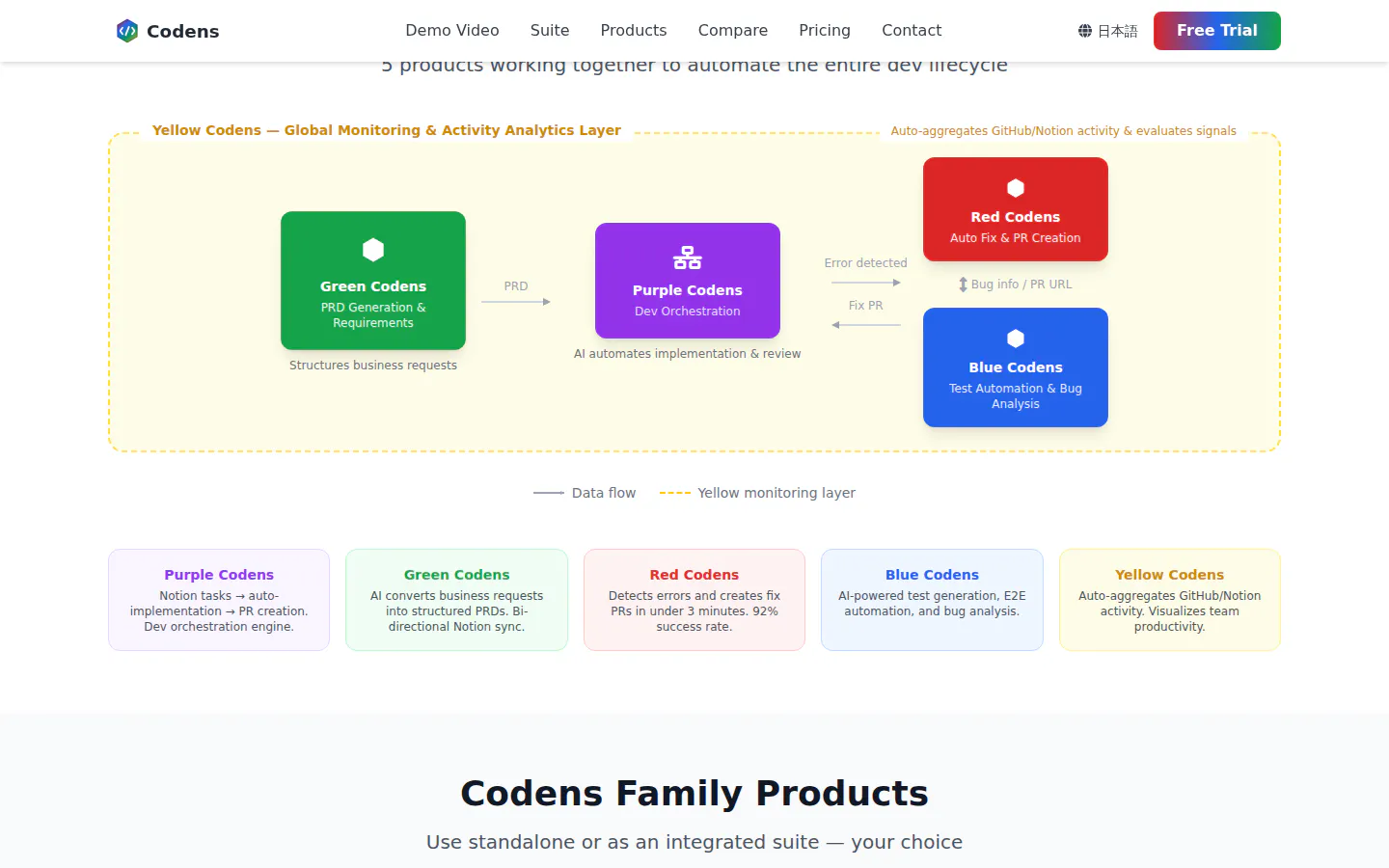Open the Purple Codens summary card

click(x=219, y=600)
